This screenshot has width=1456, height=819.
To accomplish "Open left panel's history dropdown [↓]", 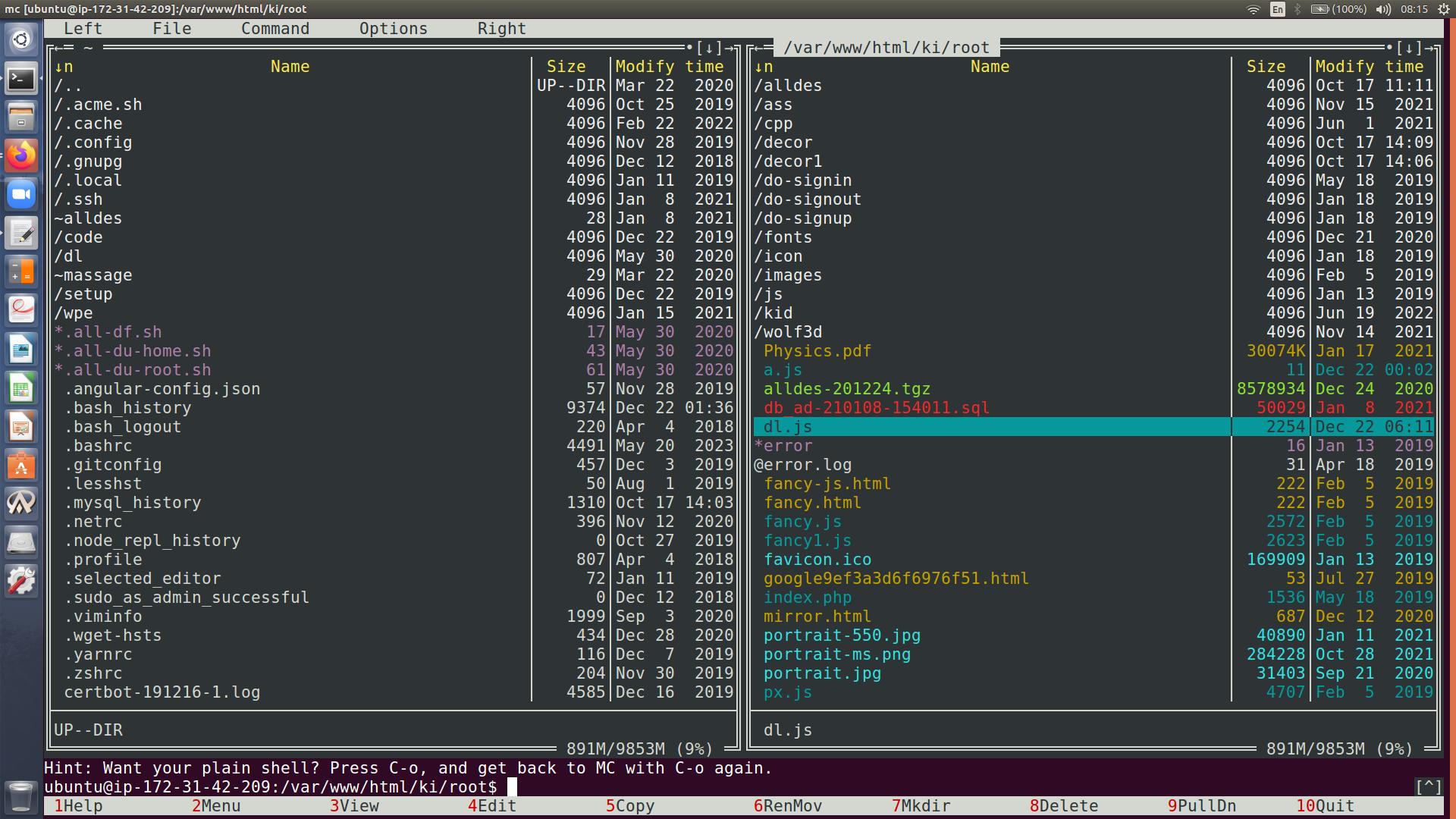I will (x=708, y=48).
